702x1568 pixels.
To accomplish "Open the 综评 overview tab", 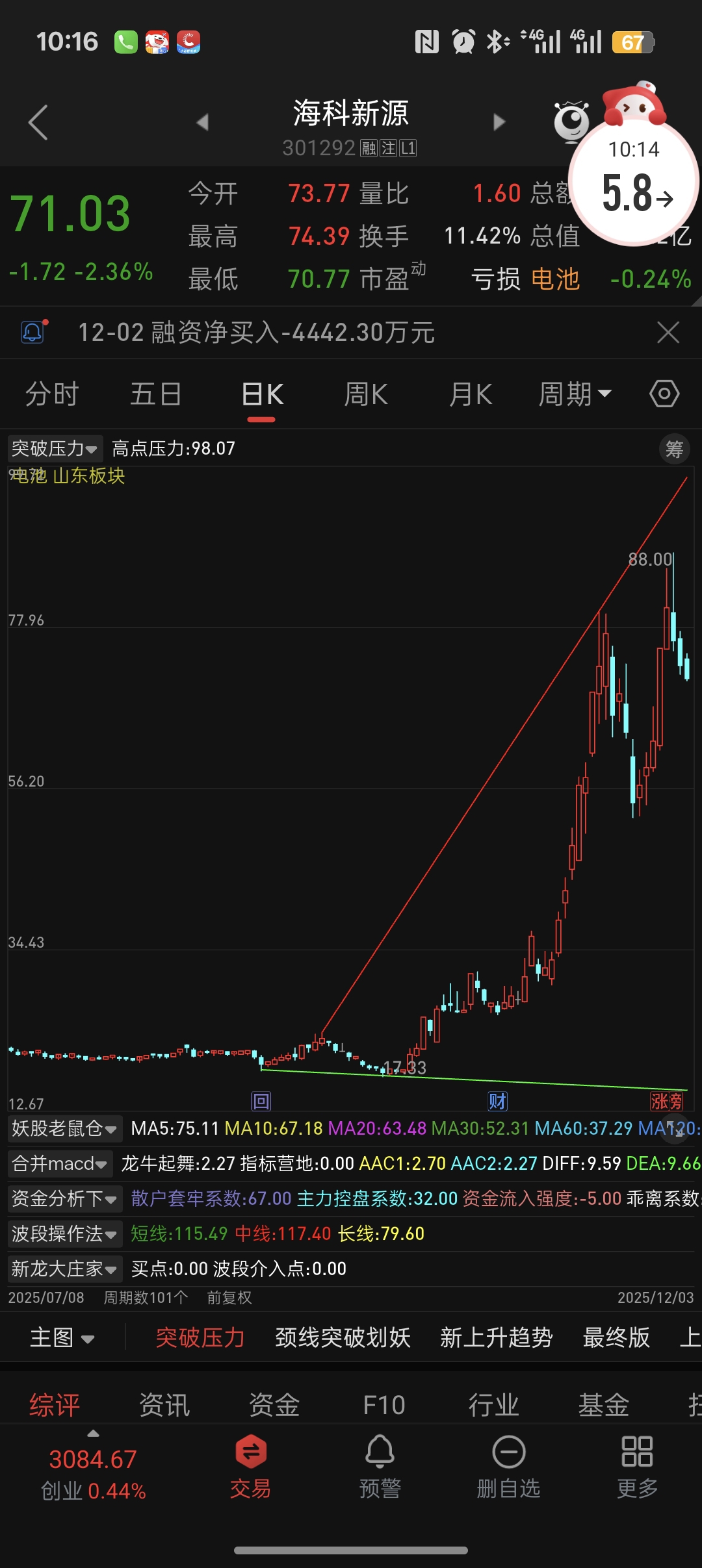I will pos(55,1405).
